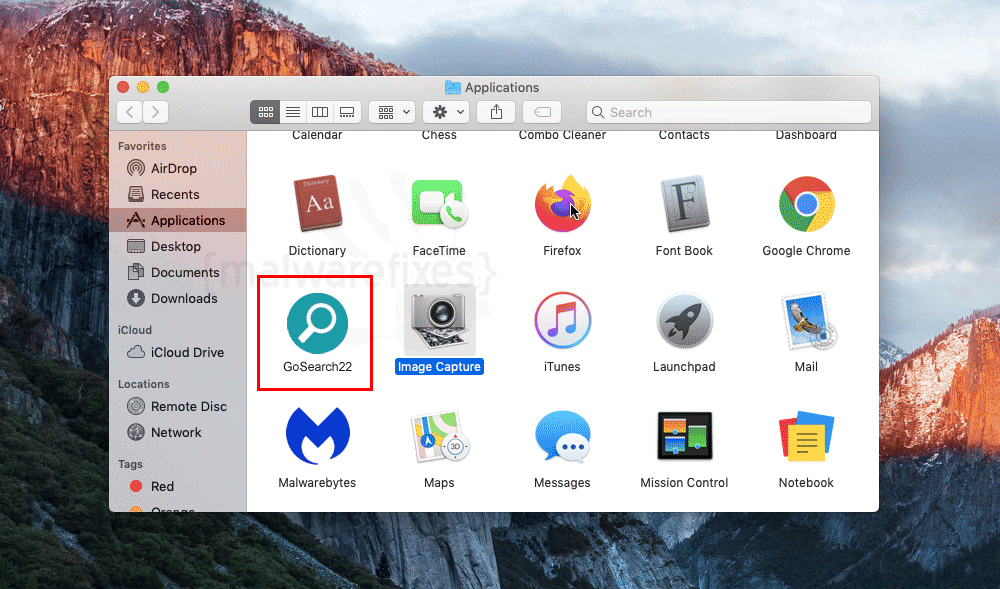Screen dimensions: 1000x589
Task: Go back with the left chevron button
Action: [x=129, y=112]
